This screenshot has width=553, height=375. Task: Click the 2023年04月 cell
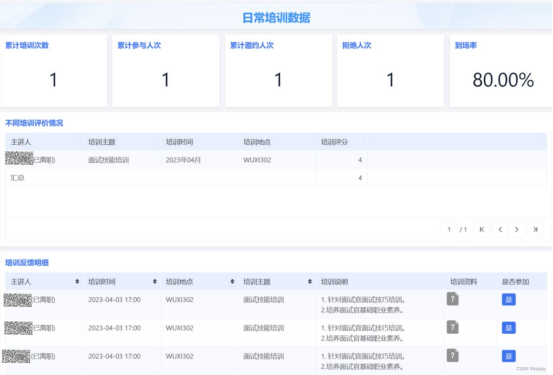point(183,160)
